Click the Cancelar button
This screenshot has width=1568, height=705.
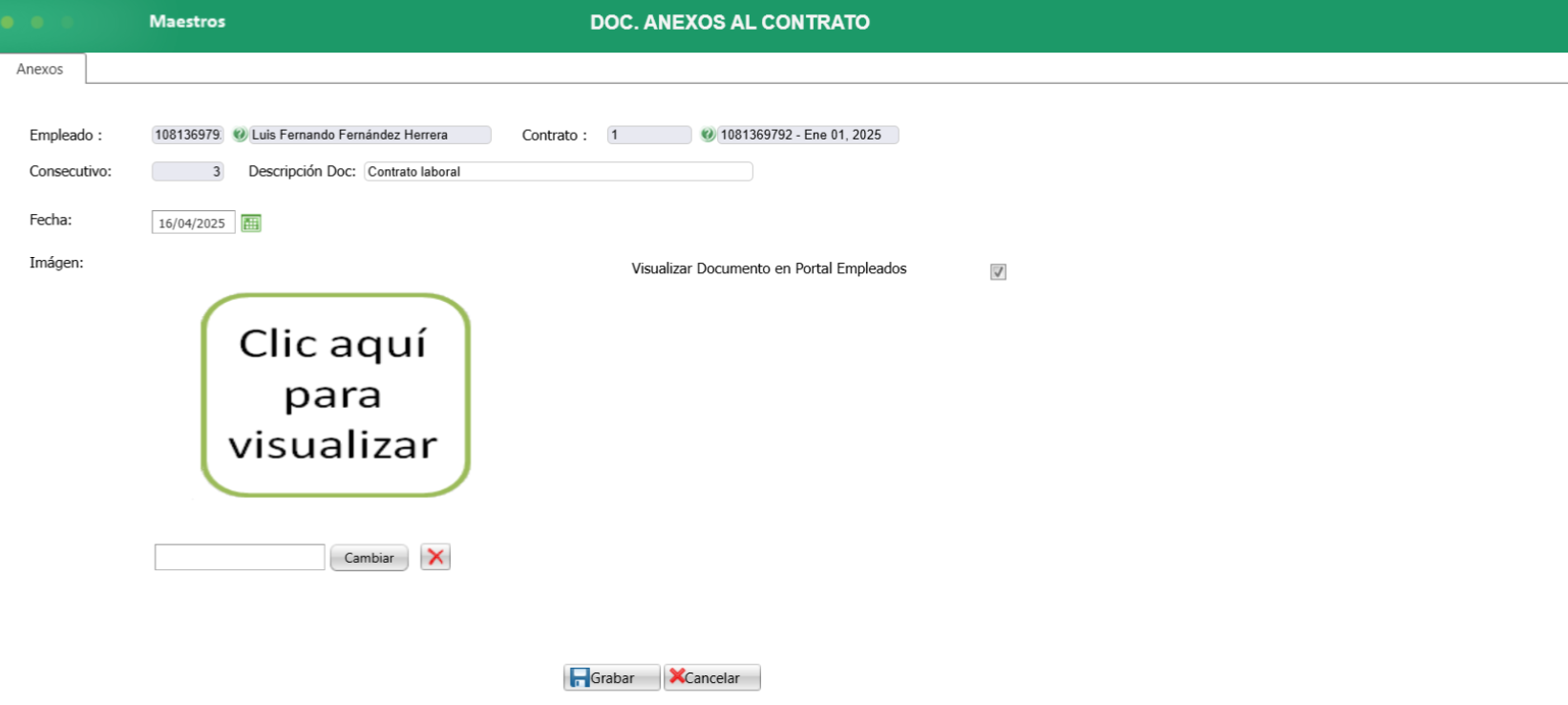coord(712,677)
